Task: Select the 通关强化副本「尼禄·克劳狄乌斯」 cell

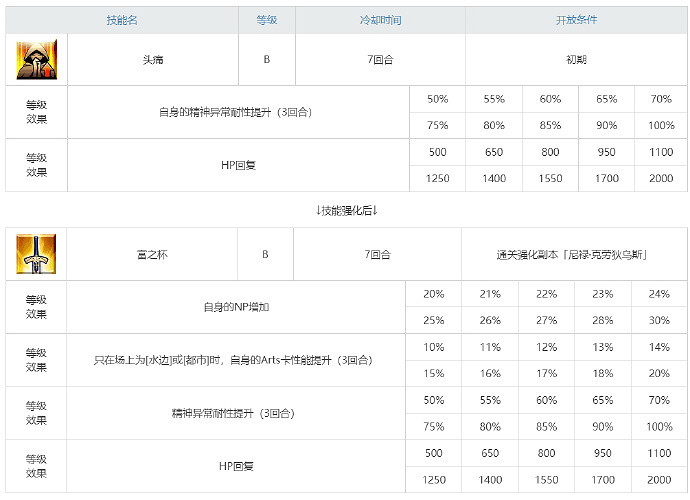Action: [x=572, y=254]
